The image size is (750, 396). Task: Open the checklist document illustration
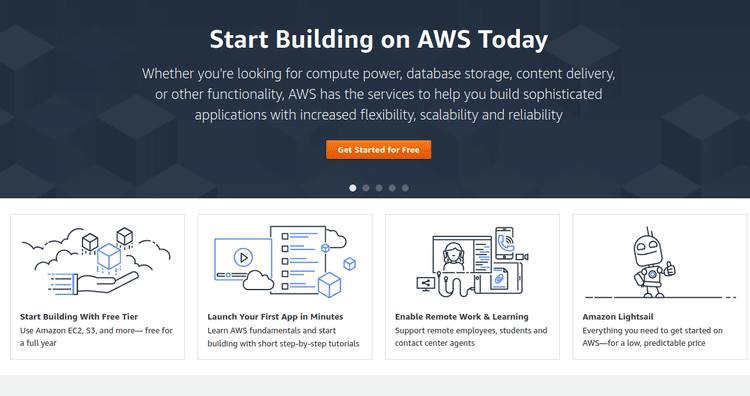tap(298, 260)
